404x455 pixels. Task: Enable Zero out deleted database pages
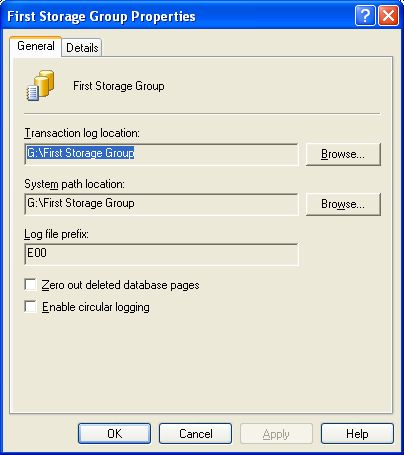coord(31,285)
